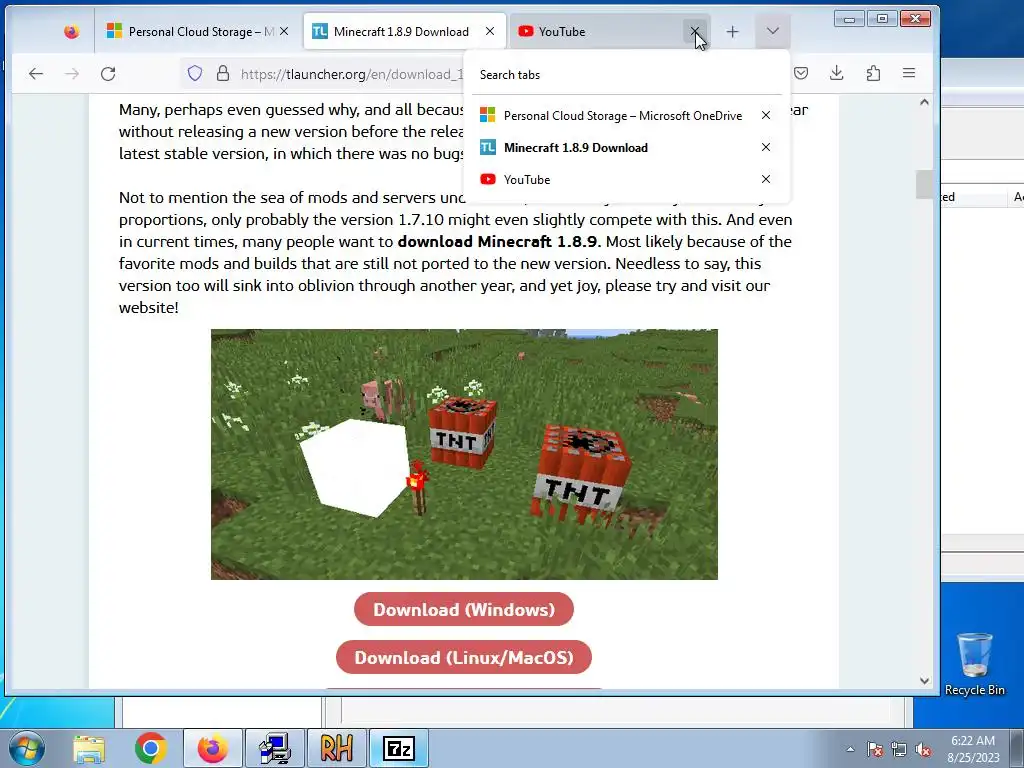Screen dimensions: 1024x768
Task: Click the Download (Linux/MacOS) button
Action: [x=464, y=657]
